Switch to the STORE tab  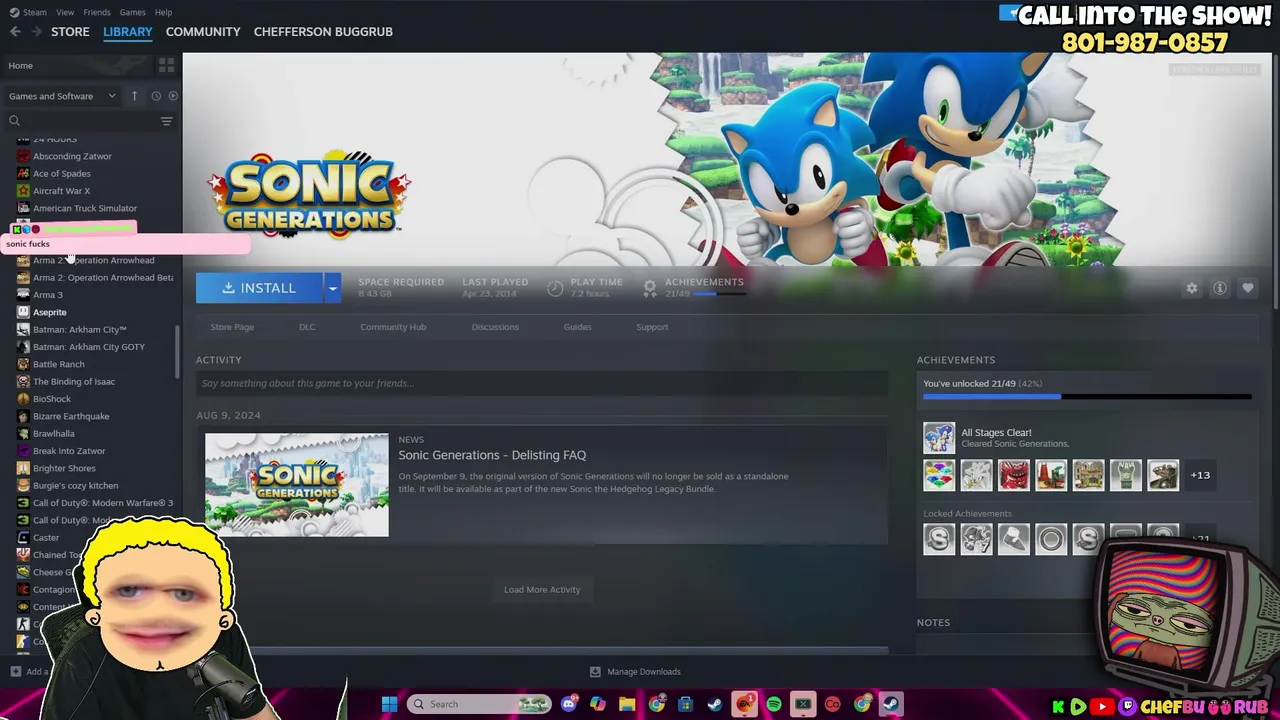coord(70,32)
